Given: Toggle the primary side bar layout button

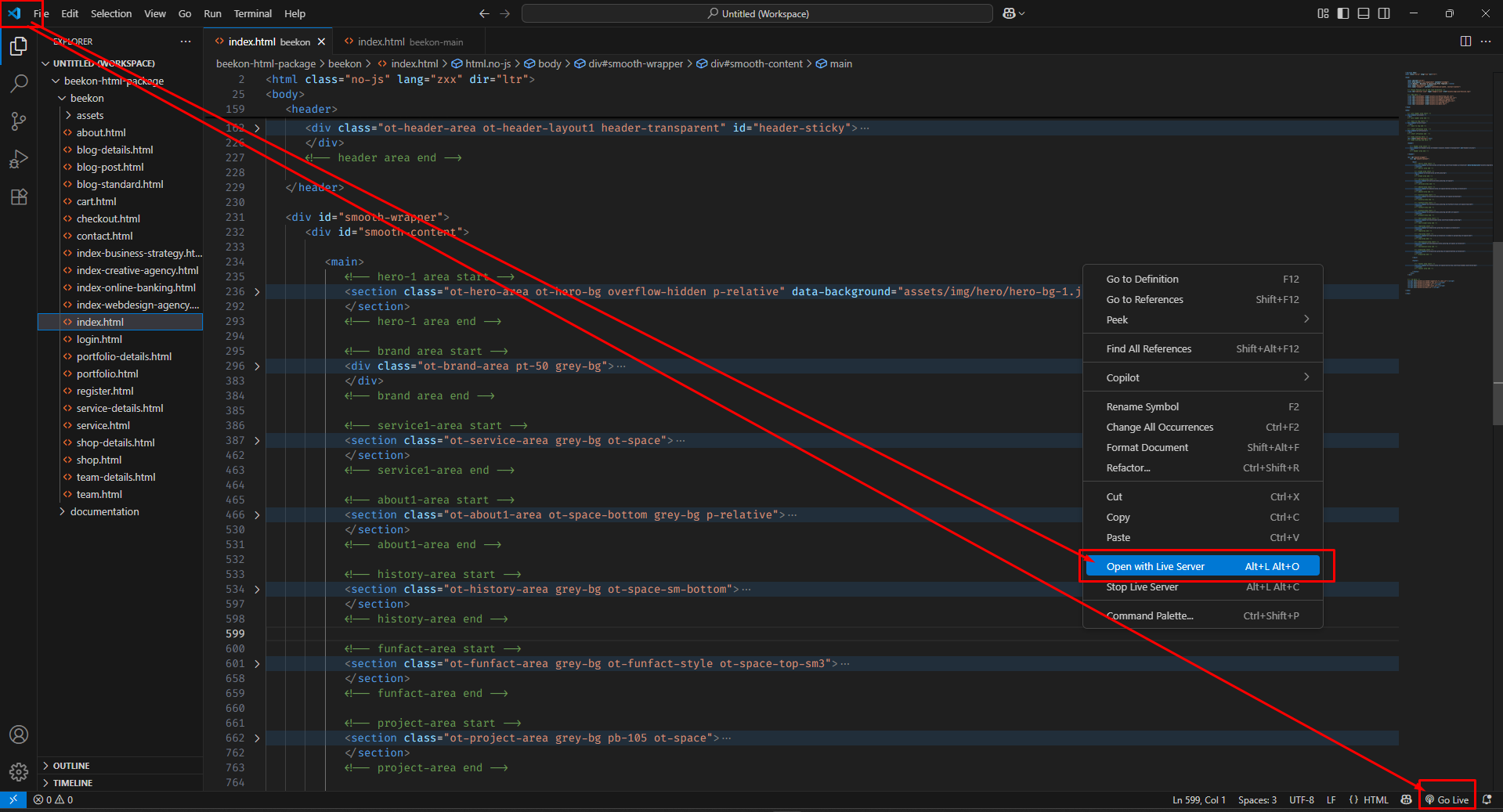Looking at the screenshot, I should point(1343,13).
